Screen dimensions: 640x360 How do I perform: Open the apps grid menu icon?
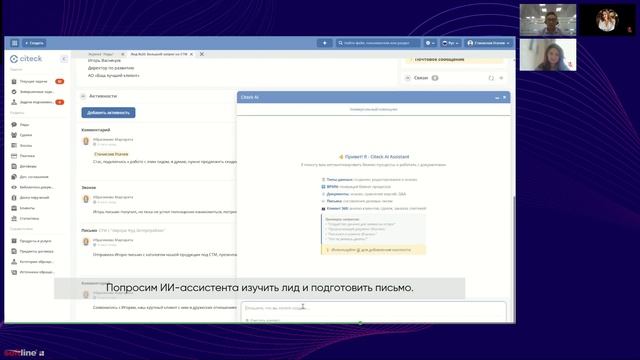15,43
